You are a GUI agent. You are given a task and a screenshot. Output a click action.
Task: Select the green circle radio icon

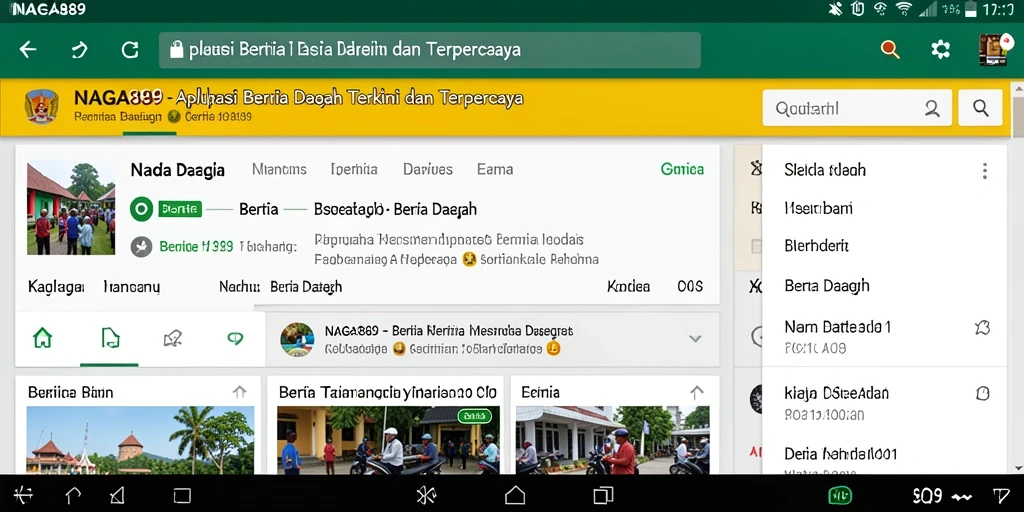[141, 210]
